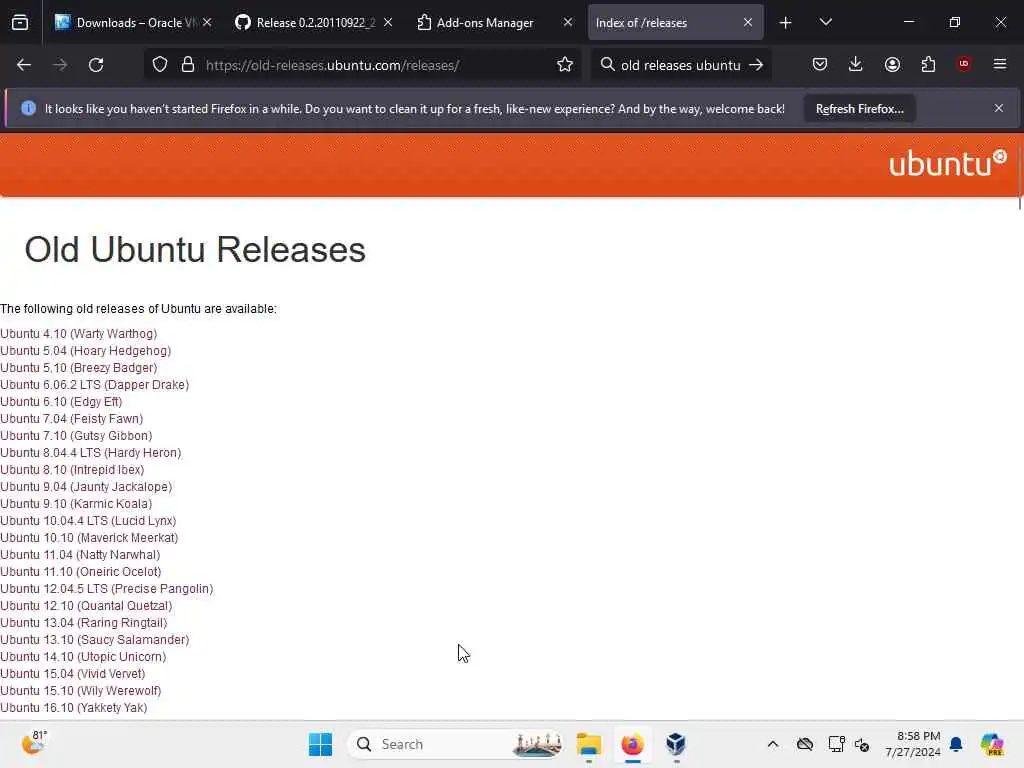The height and width of the screenshot is (768, 1024).
Task: Reload the current page
Action: 96,65
